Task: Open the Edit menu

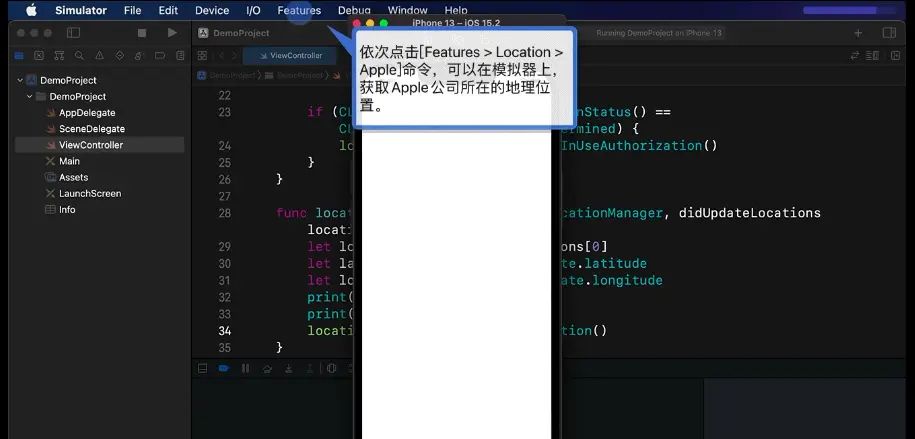Action: (x=168, y=11)
